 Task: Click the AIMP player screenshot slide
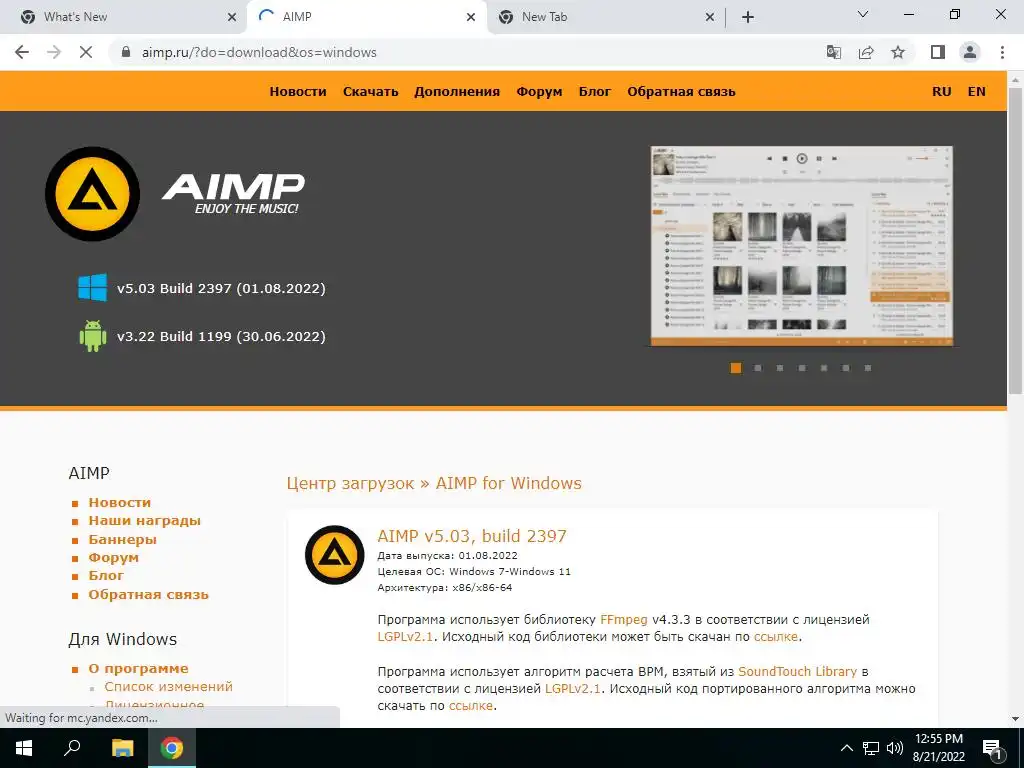[x=802, y=246]
